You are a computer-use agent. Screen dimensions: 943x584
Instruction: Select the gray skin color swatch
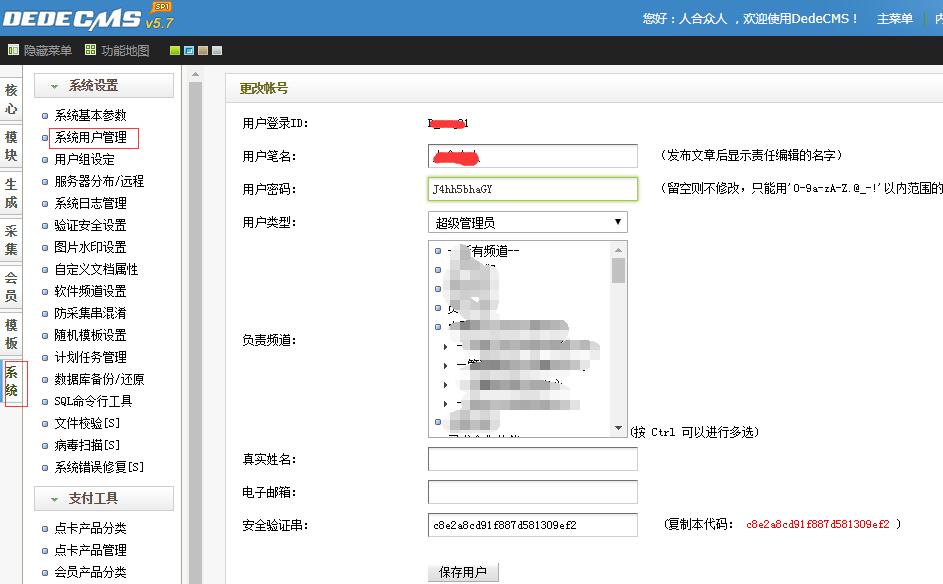(x=217, y=50)
